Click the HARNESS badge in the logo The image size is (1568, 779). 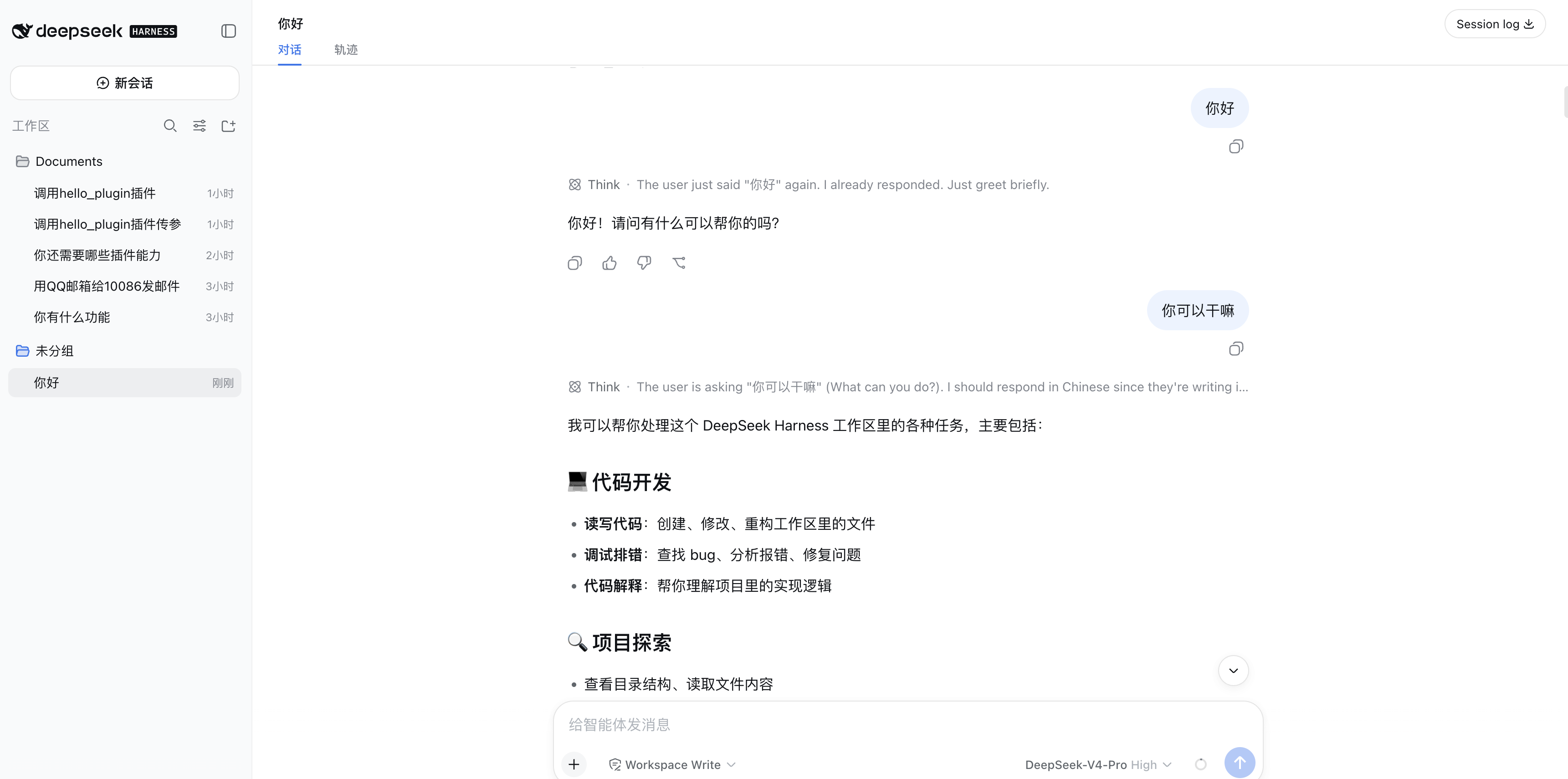point(154,31)
